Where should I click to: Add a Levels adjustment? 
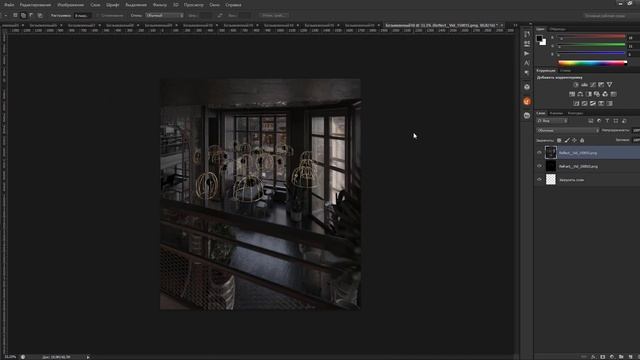[584, 84]
